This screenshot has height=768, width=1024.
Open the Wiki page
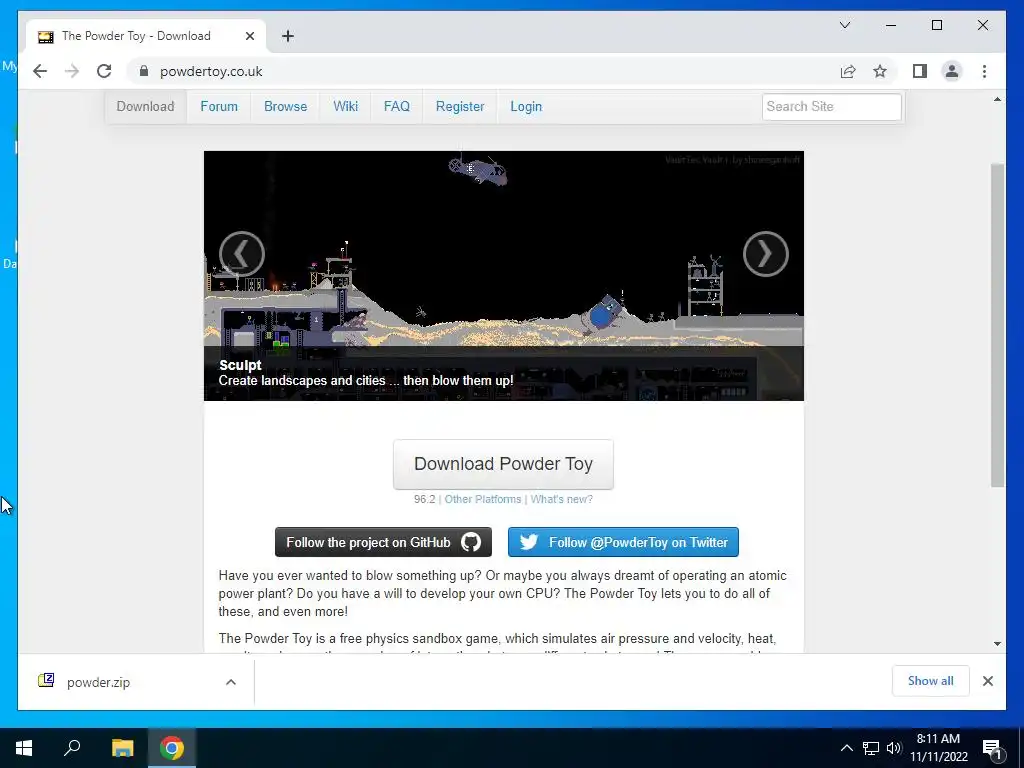click(x=345, y=106)
